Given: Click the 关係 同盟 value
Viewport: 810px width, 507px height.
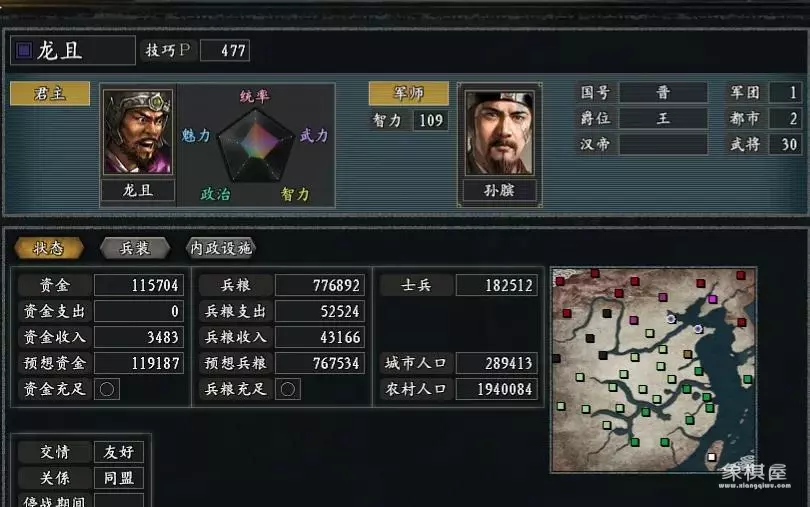Looking at the screenshot, I should (119, 478).
